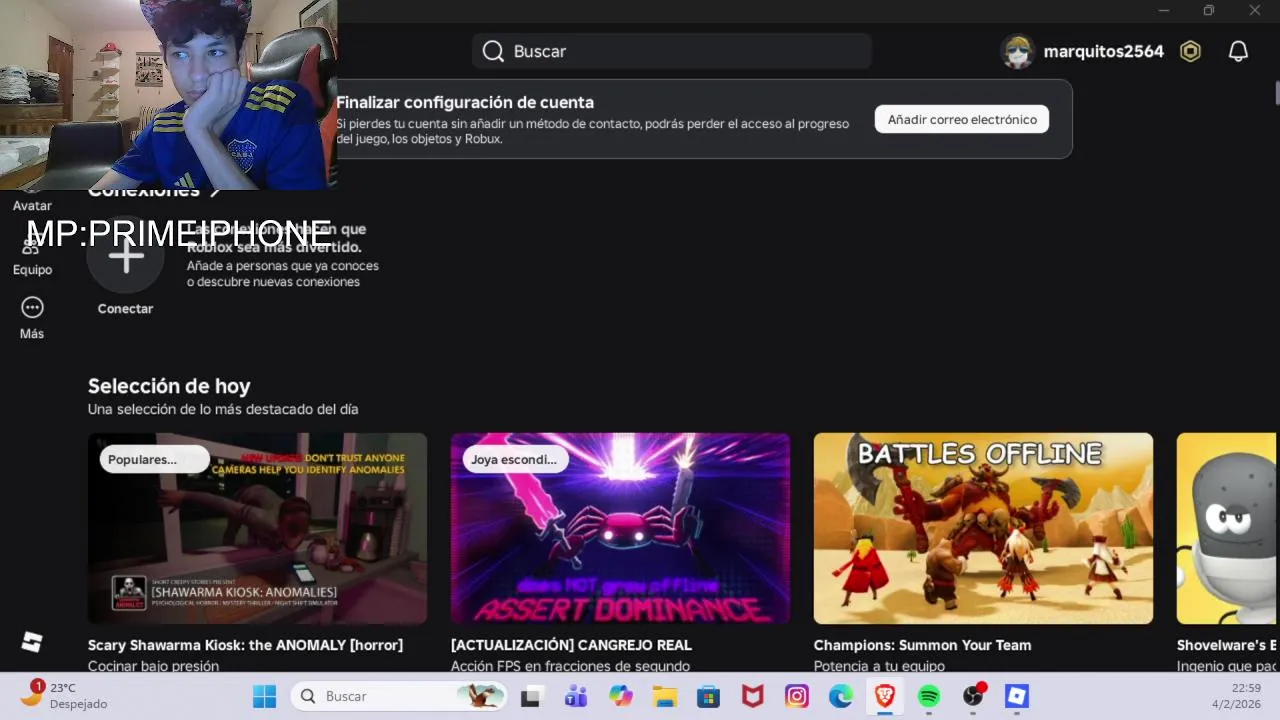Open Task View on the taskbar
The image size is (1280, 720).
pyautogui.click(x=530, y=696)
